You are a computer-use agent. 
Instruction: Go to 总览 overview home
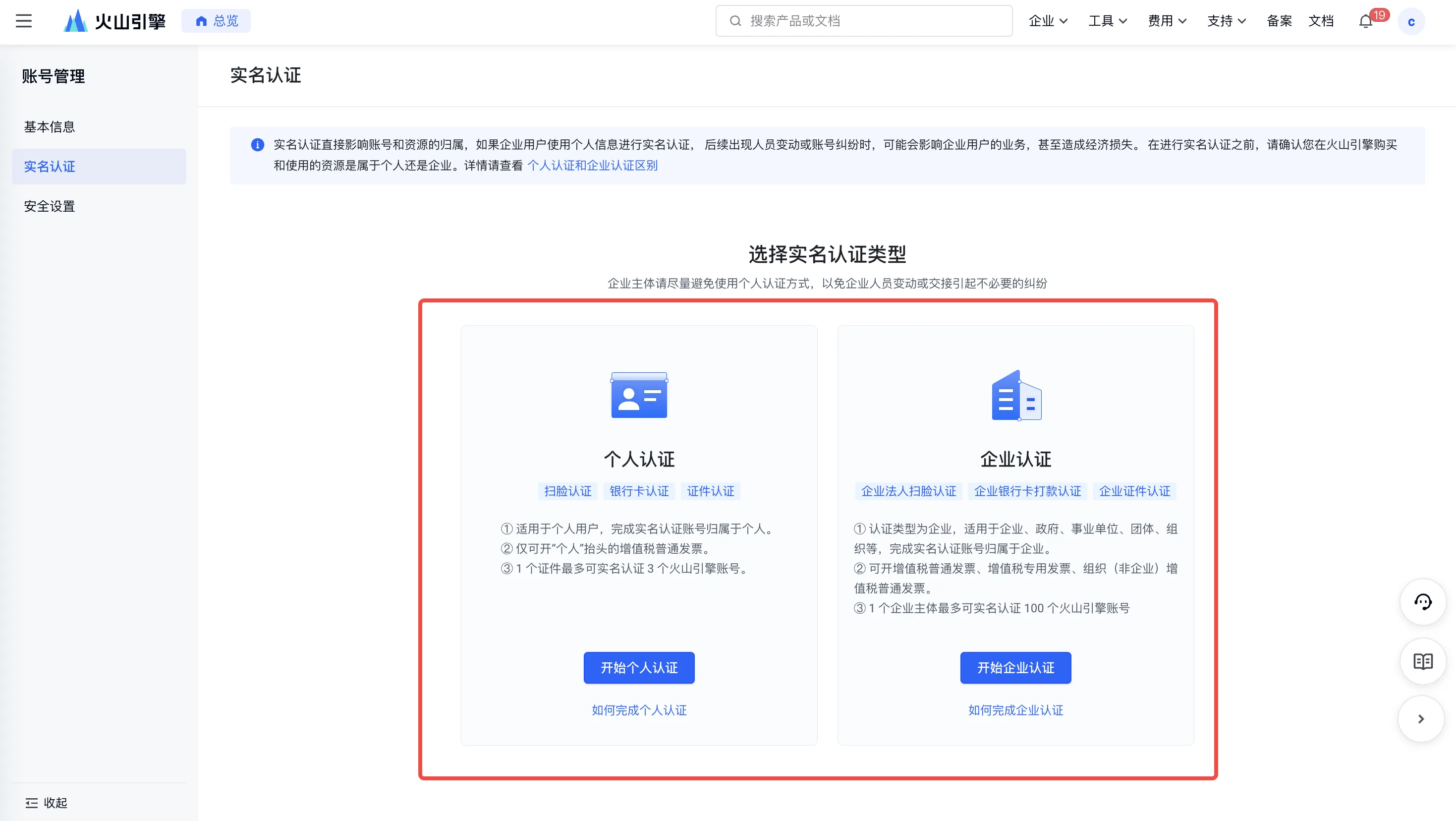point(216,21)
